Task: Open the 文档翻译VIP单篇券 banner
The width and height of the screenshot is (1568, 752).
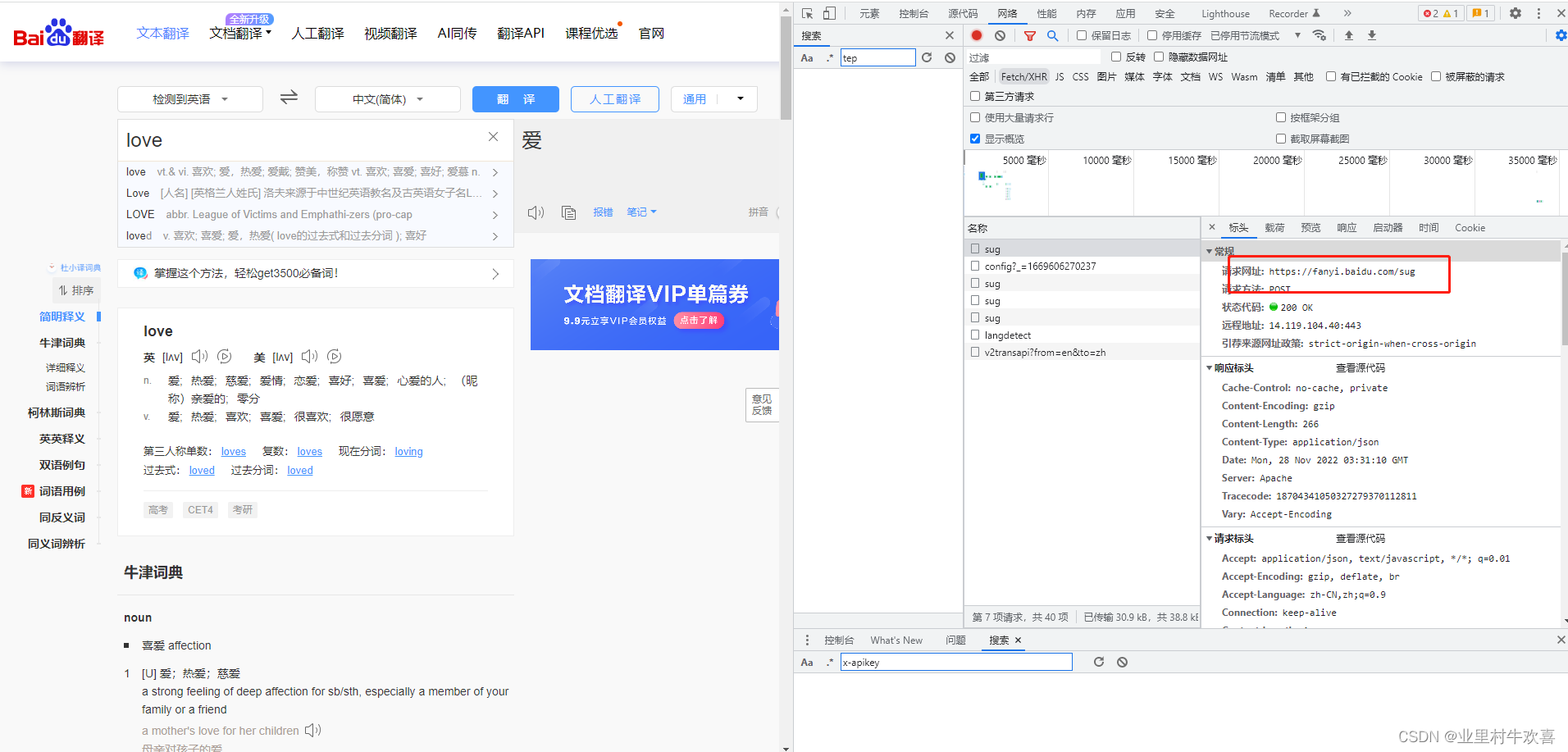Action: tap(654, 304)
